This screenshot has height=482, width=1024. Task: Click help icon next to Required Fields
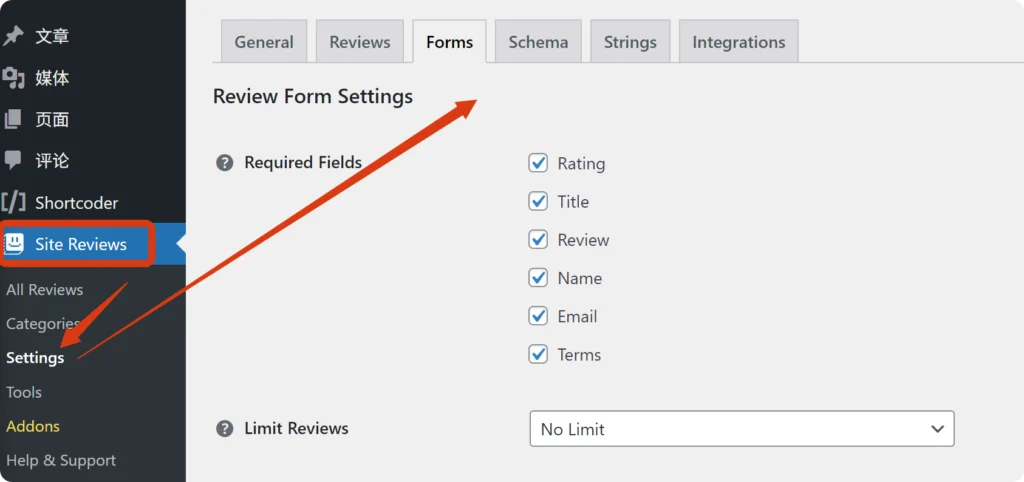[225, 162]
